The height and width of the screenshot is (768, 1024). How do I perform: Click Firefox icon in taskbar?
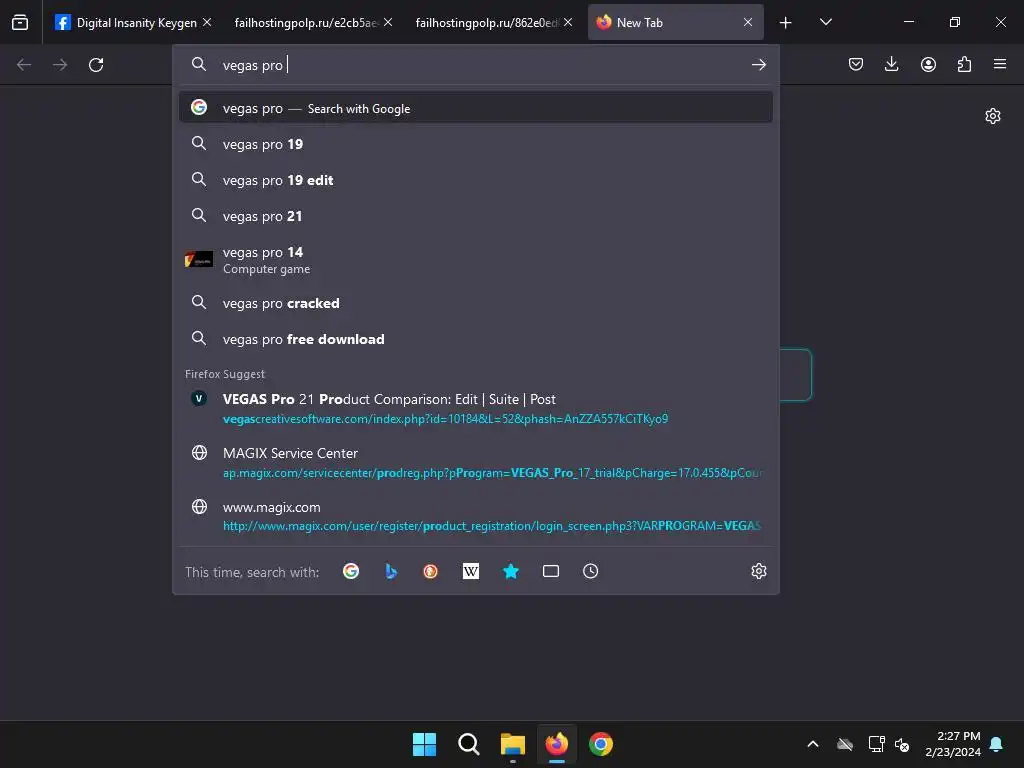click(556, 744)
